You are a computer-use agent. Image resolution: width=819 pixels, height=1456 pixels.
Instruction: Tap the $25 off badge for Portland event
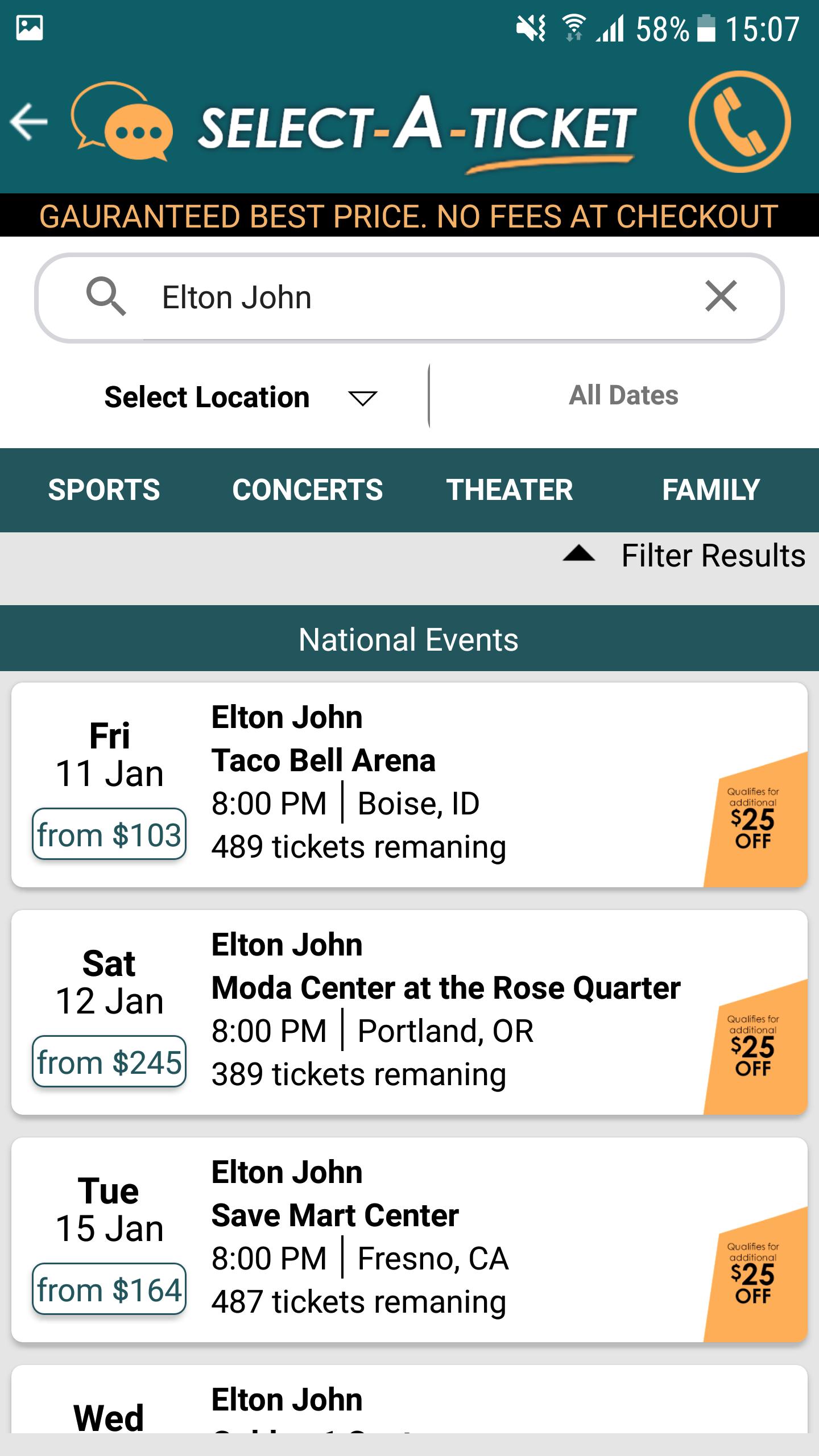click(754, 1046)
